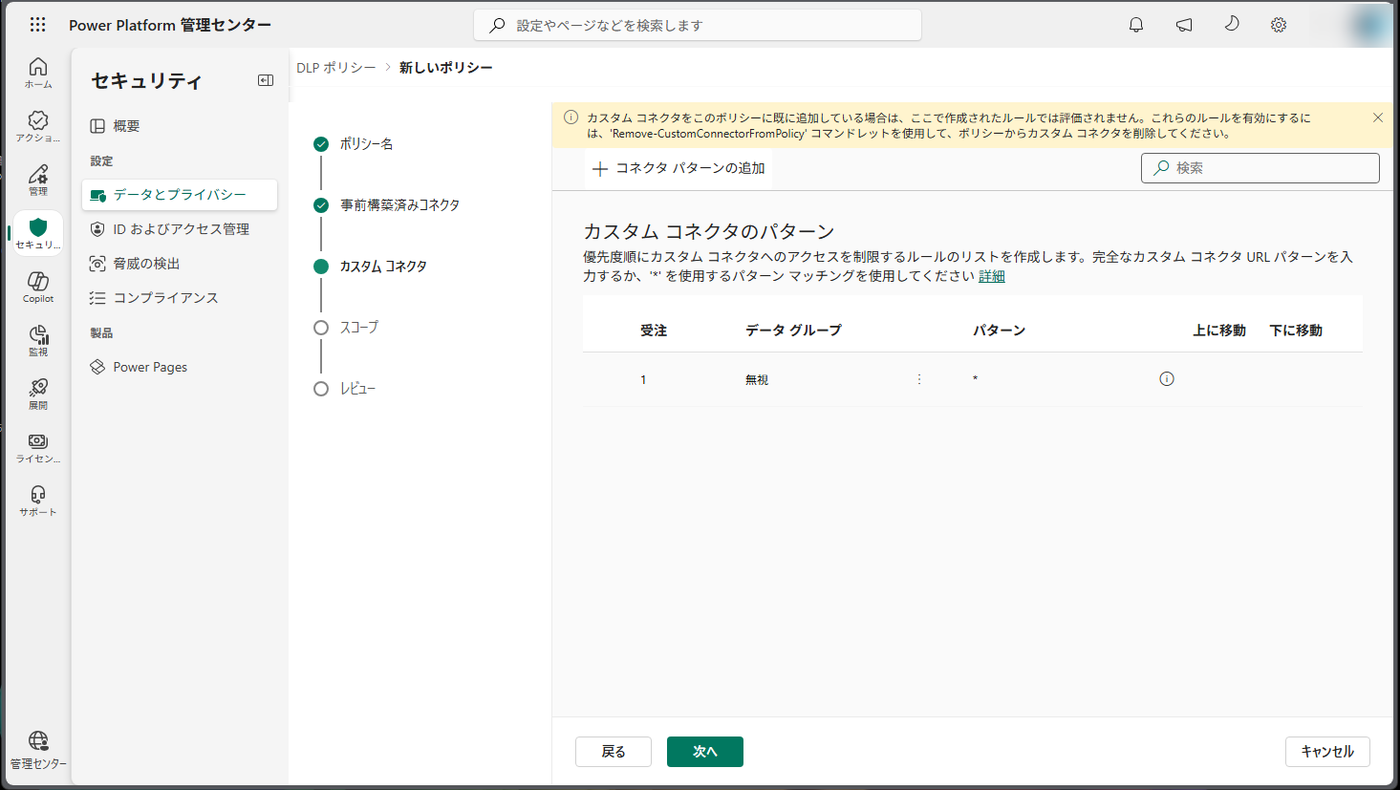The image size is (1400, 790).
Task: Click the カスタム コネクタのパターン heading
Action: [709, 232]
